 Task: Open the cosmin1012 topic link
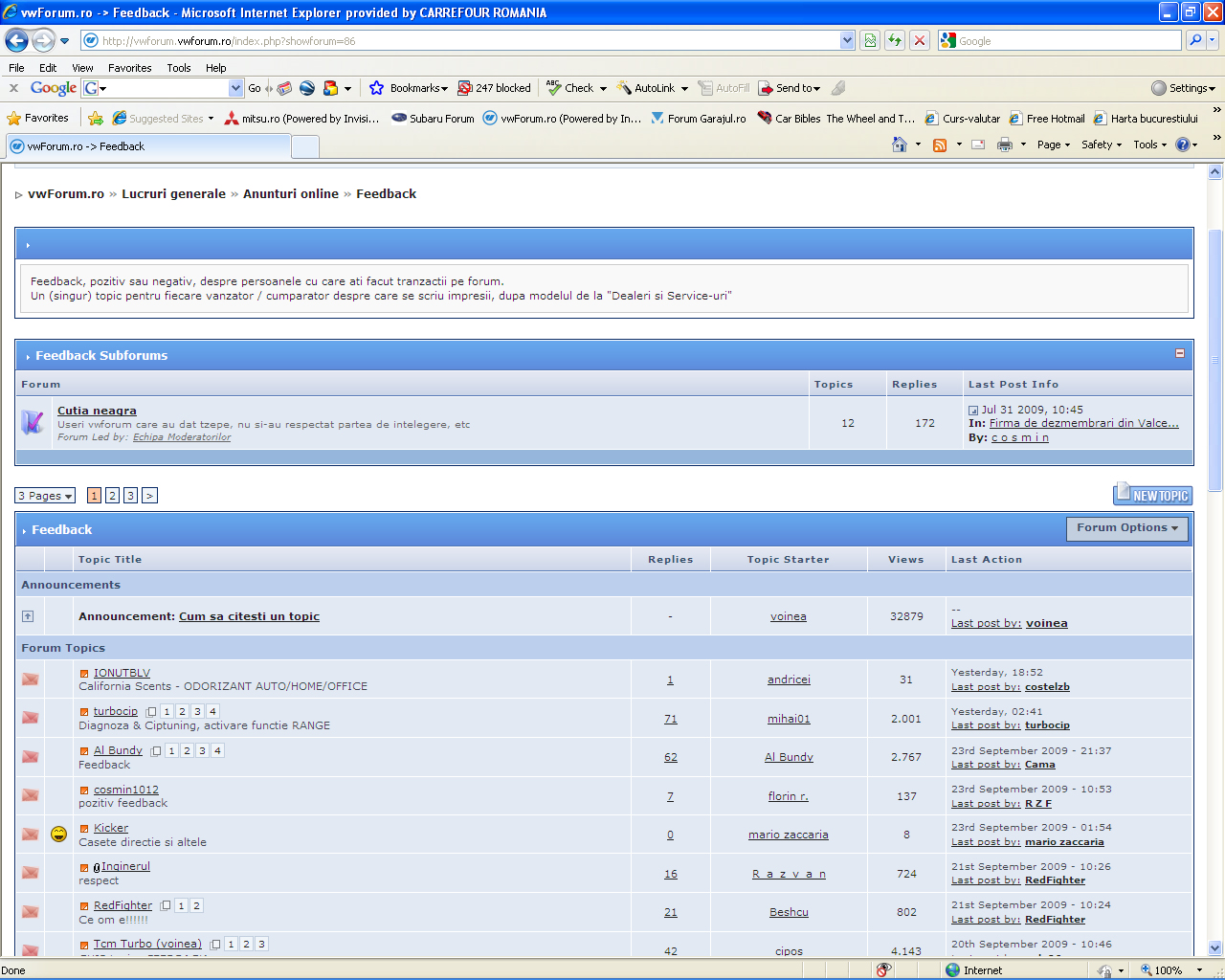(126, 790)
